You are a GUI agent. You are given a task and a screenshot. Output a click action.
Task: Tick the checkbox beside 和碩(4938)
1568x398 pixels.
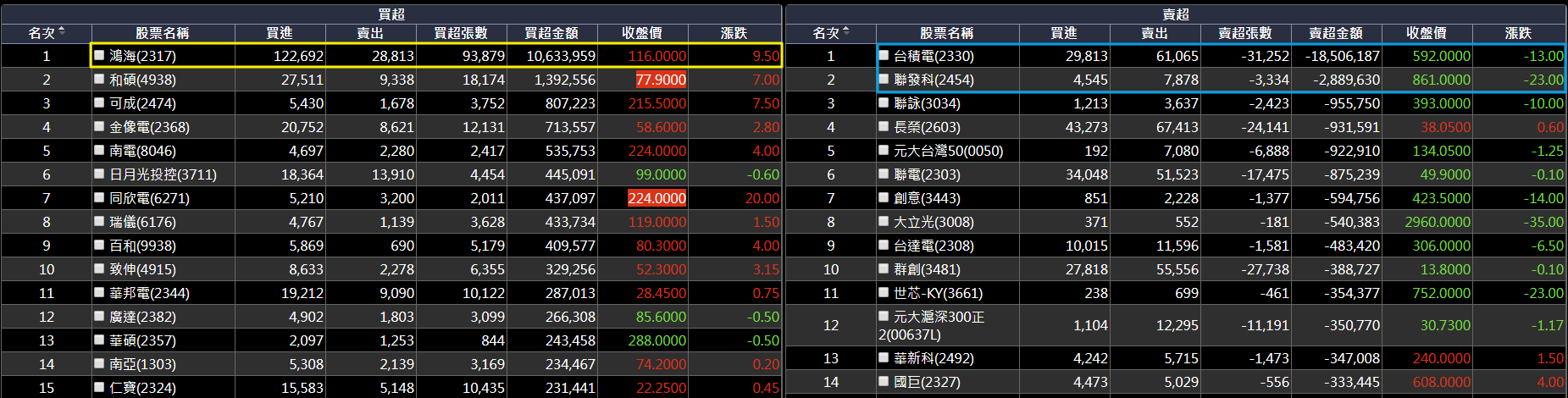(x=99, y=79)
